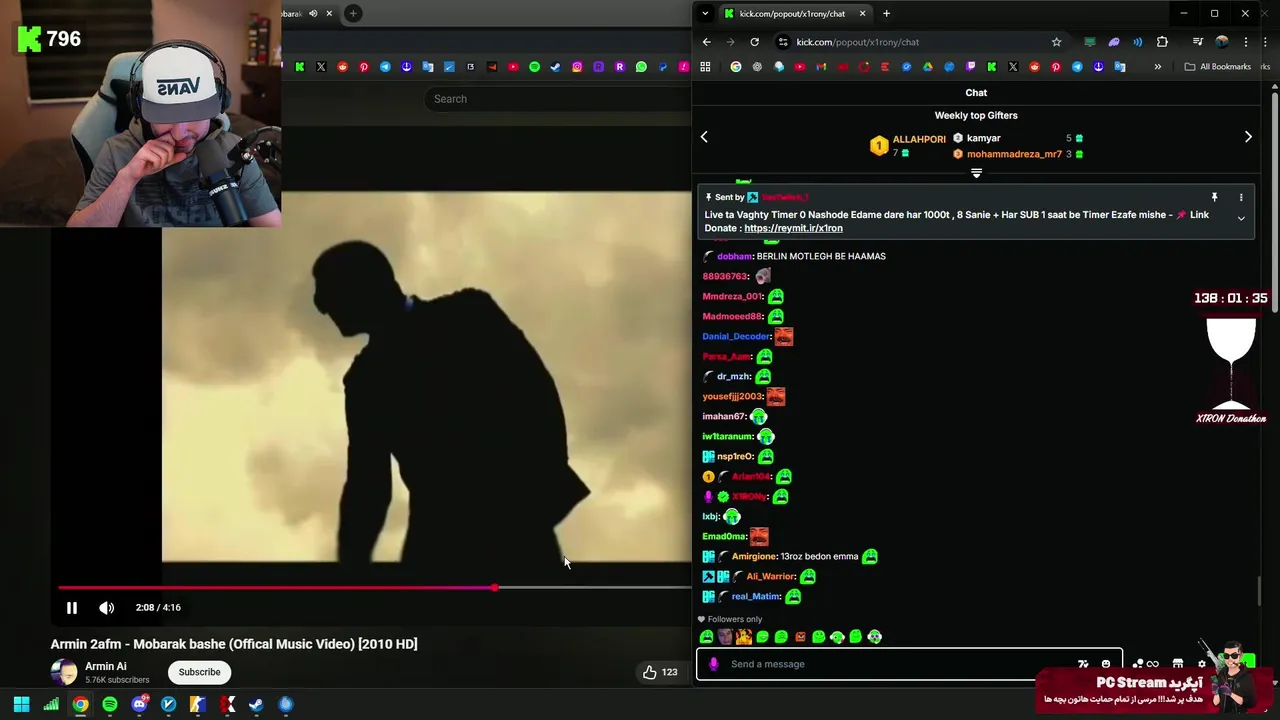Open the Gmail bookmark icon
This screenshot has height=720, width=1280.
(821, 67)
